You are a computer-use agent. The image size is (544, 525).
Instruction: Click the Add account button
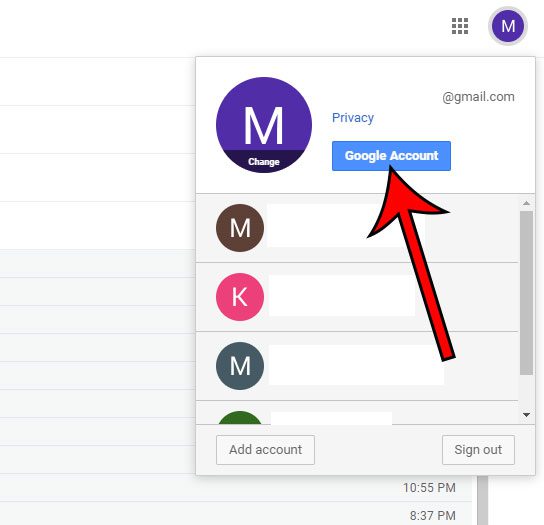click(265, 450)
